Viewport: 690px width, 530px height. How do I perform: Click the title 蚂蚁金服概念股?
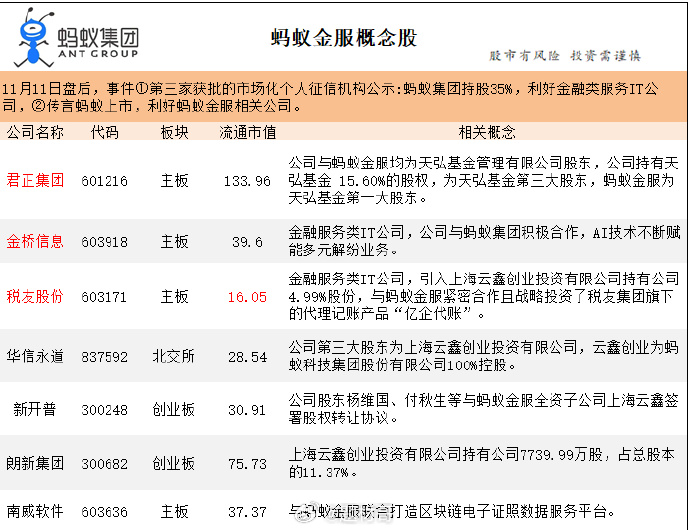[x=344, y=38]
